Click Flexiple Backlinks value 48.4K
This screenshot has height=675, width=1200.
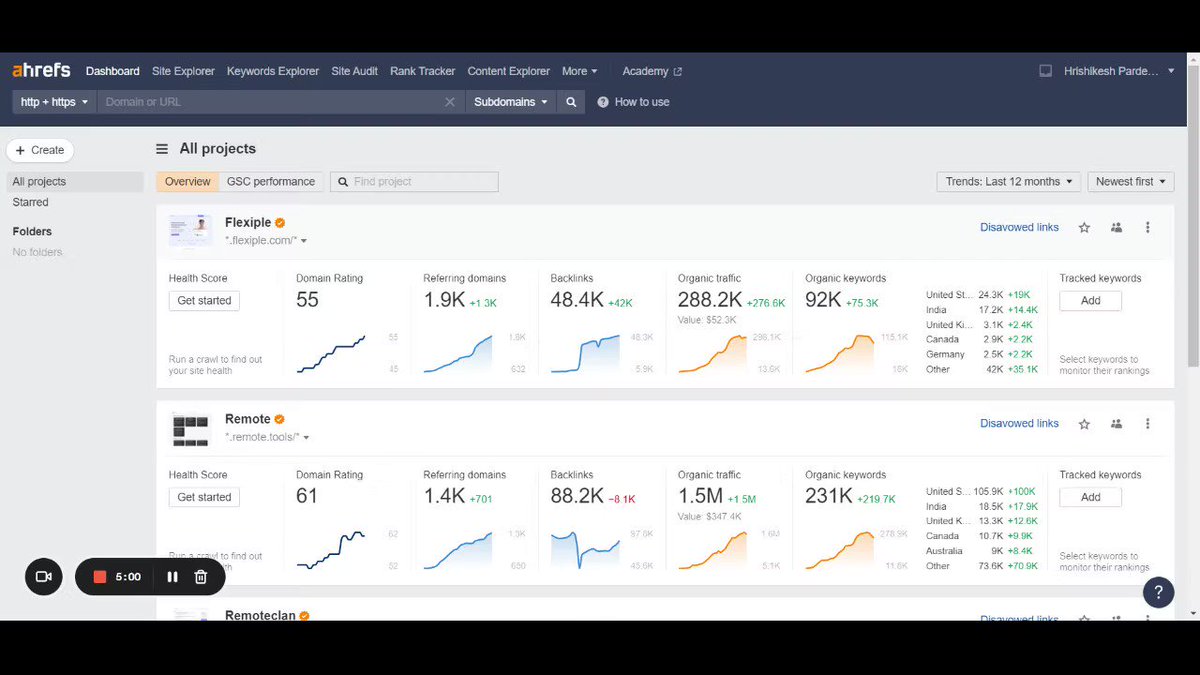(x=577, y=300)
